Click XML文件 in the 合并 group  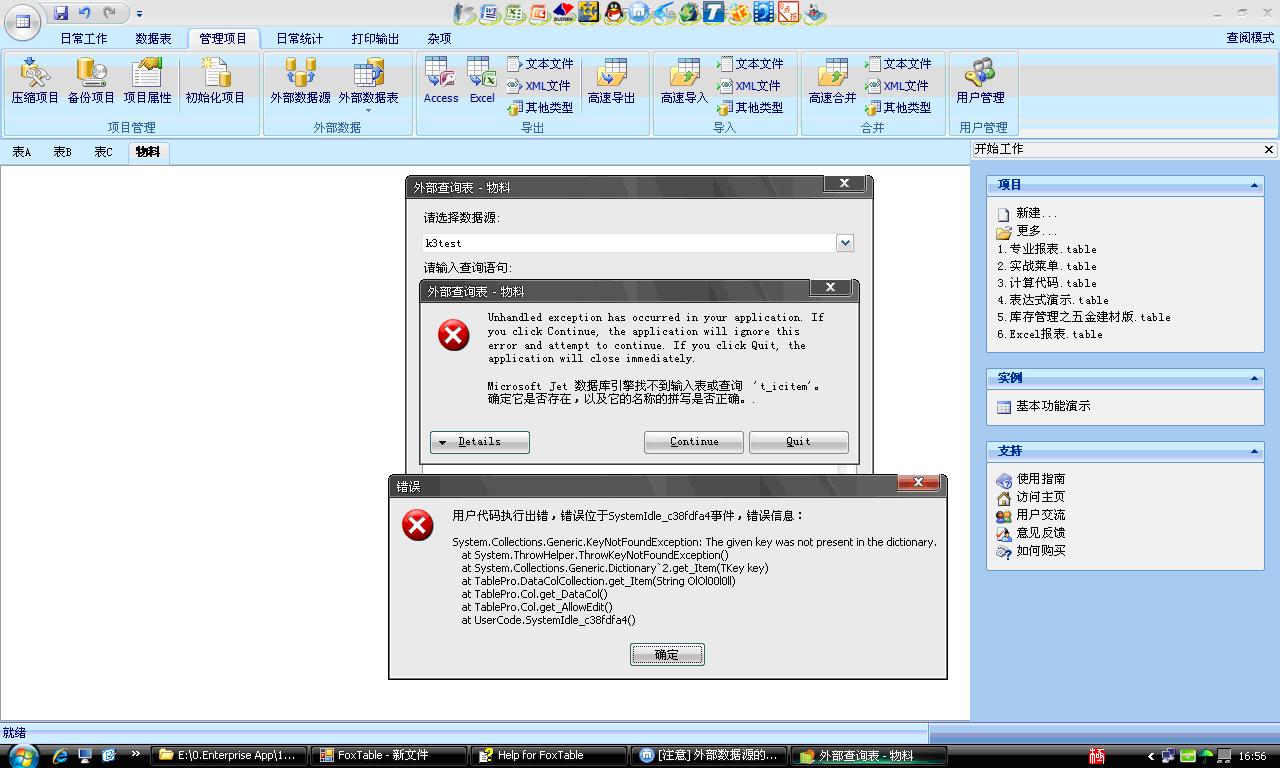896,86
